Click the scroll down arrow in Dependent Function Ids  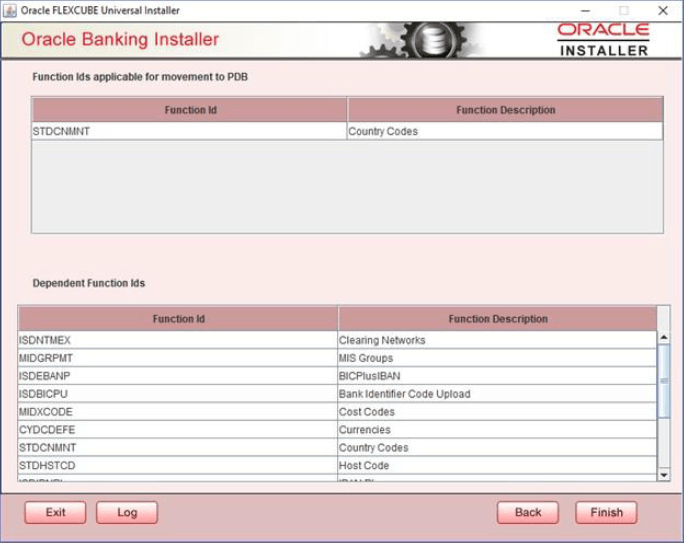click(663, 475)
